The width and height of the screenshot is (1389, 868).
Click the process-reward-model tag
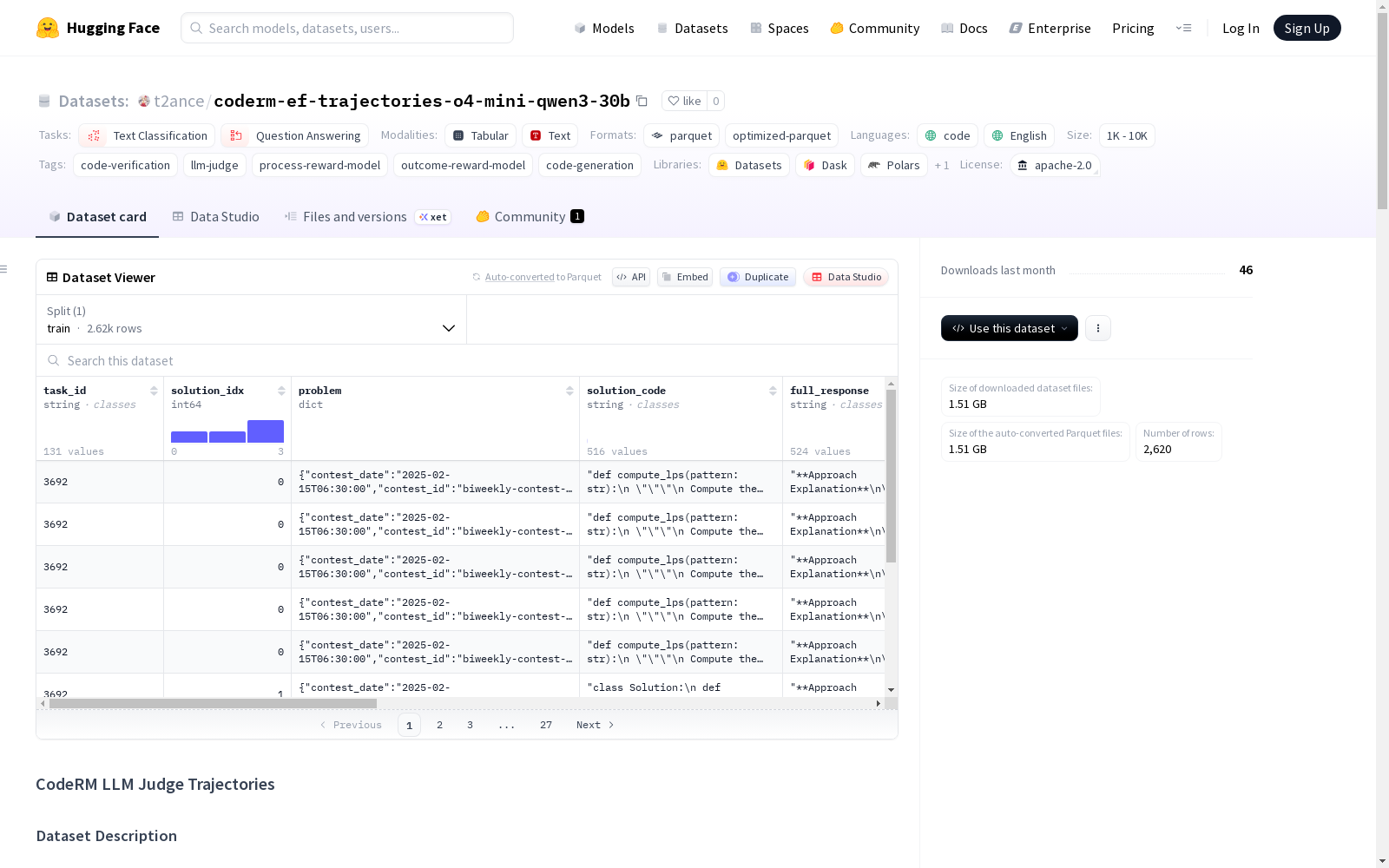[x=319, y=165]
